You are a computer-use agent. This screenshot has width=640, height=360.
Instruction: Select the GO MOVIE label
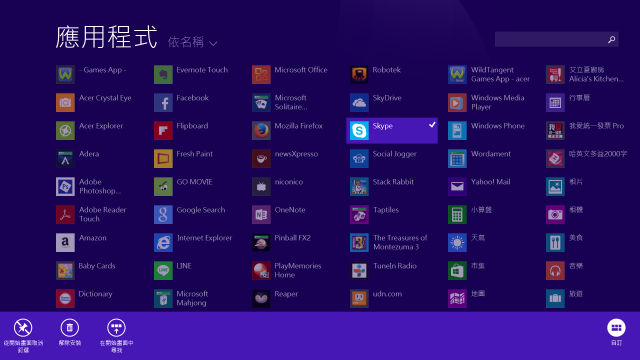point(194,182)
